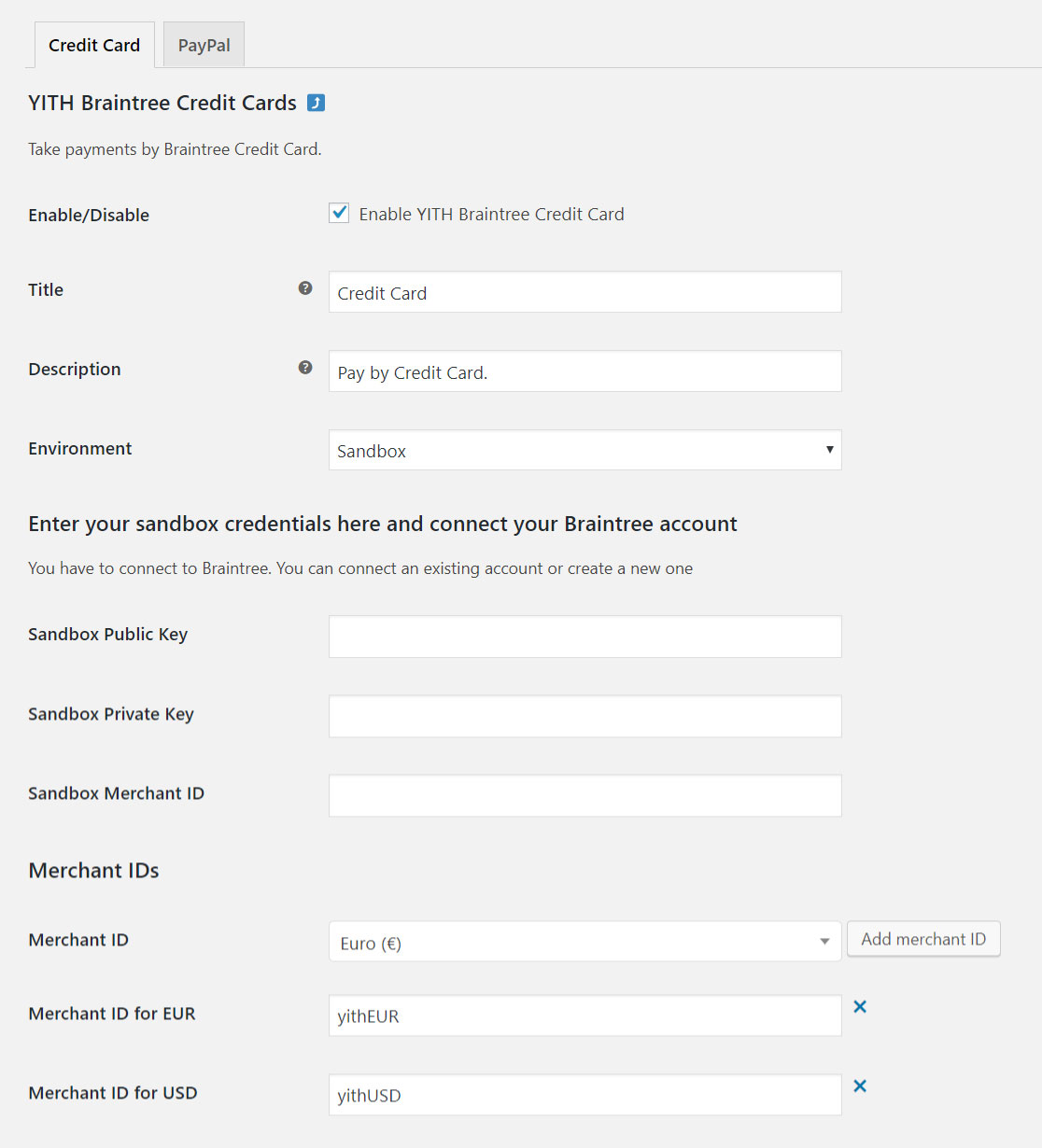This screenshot has width=1042, height=1148.
Task: Click the help icon next to Title
Action: point(305,288)
